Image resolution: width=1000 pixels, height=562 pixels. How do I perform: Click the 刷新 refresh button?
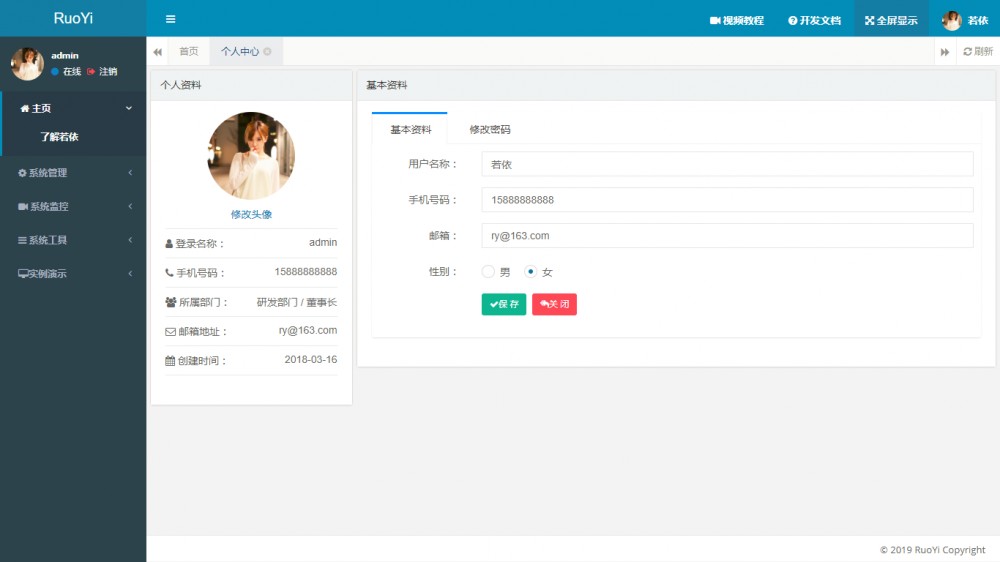tap(978, 52)
